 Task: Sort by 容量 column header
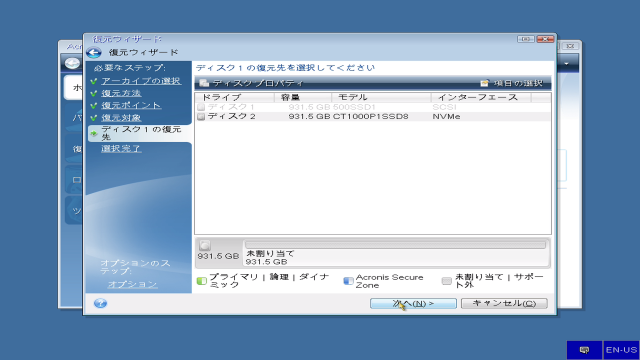coord(303,97)
